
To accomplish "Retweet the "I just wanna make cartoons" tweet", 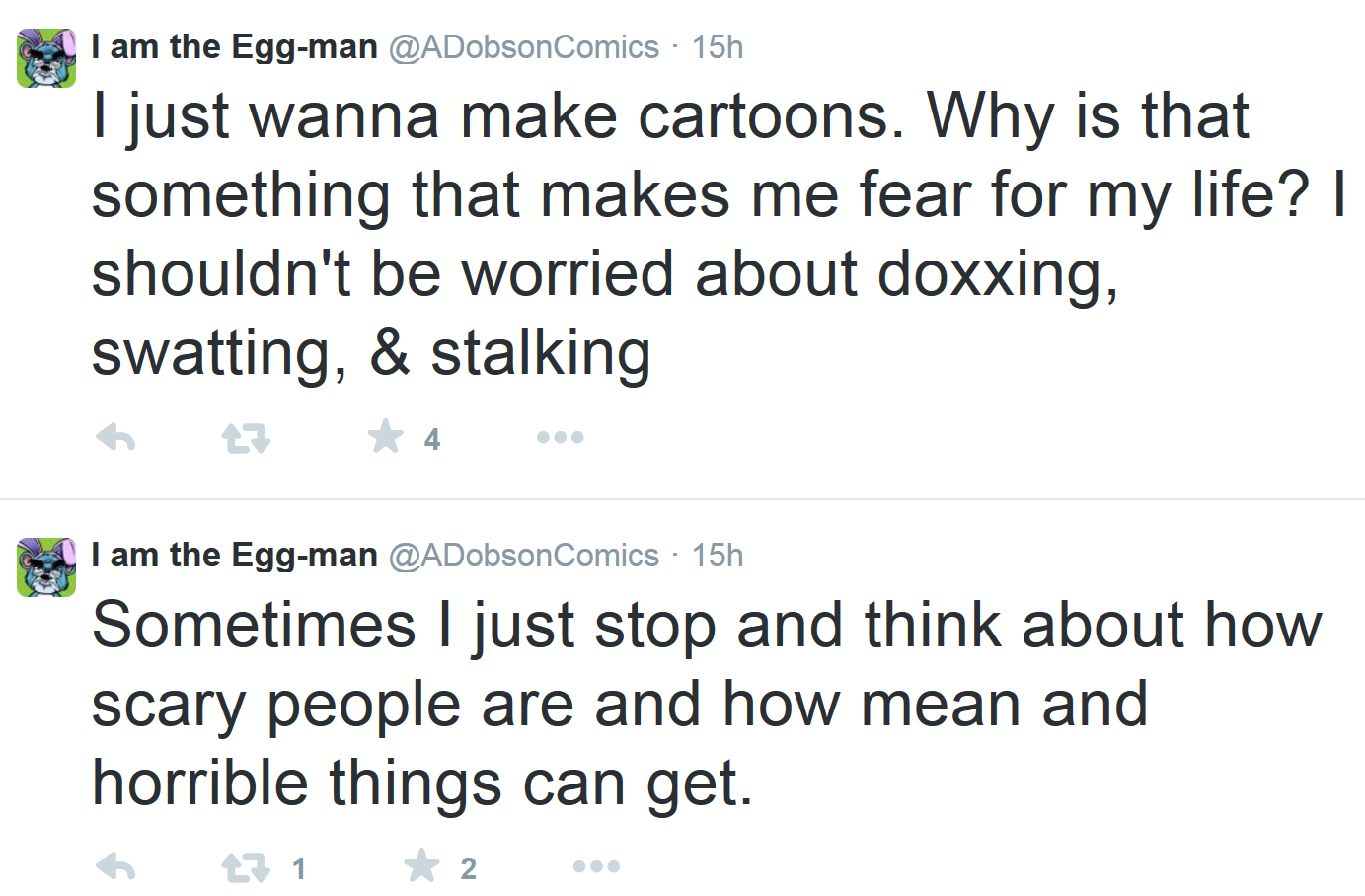I will 246,437.
